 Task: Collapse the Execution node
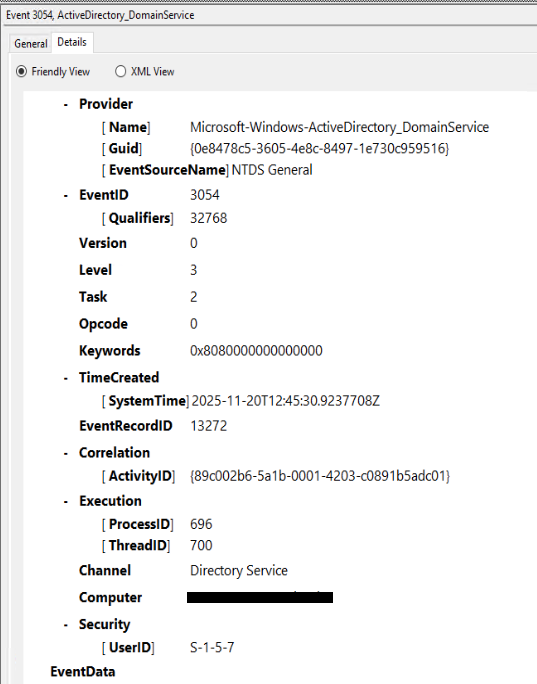click(x=65, y=502)
